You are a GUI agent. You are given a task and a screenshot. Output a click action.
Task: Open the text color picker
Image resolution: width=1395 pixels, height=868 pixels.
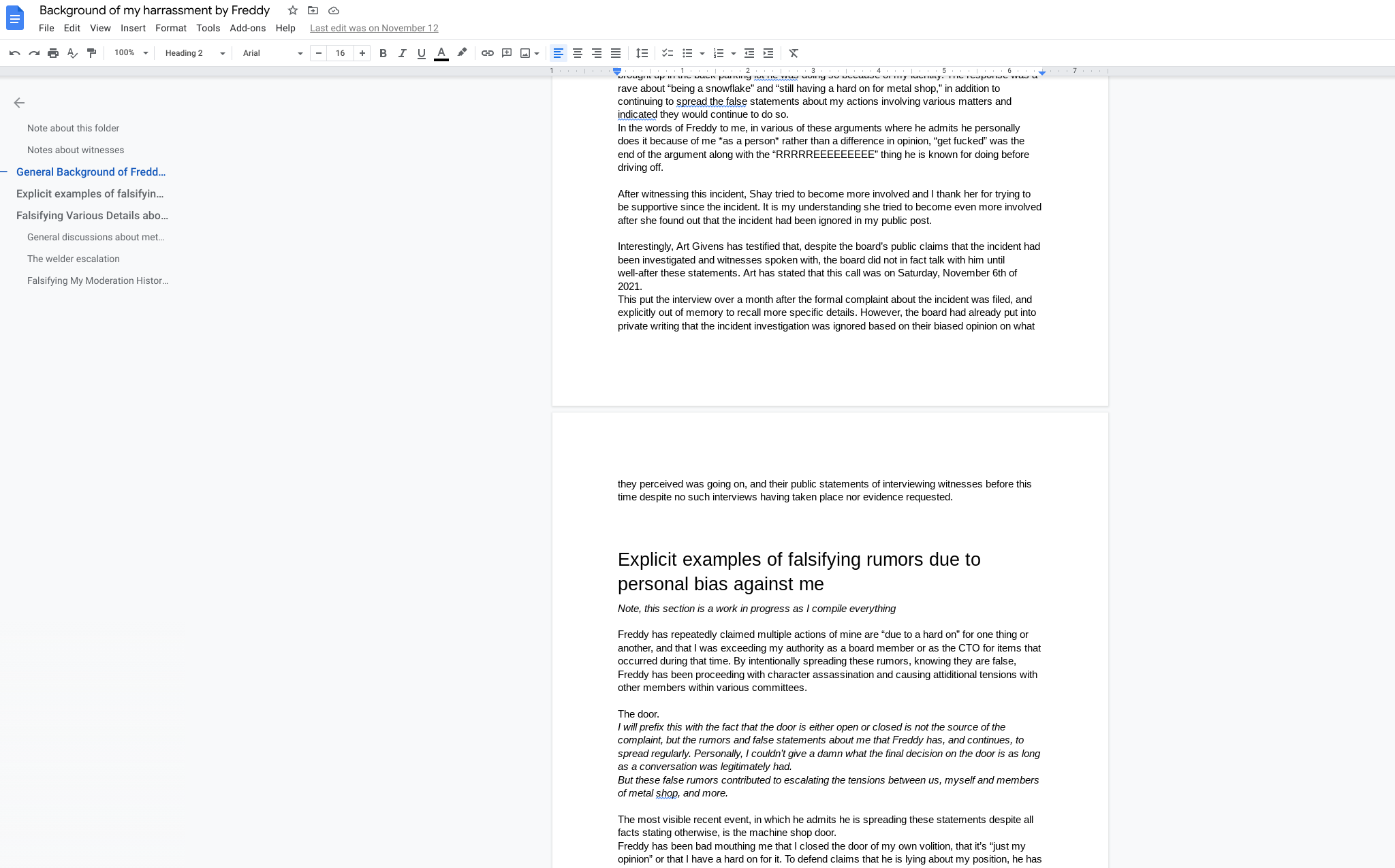point(441,53)
